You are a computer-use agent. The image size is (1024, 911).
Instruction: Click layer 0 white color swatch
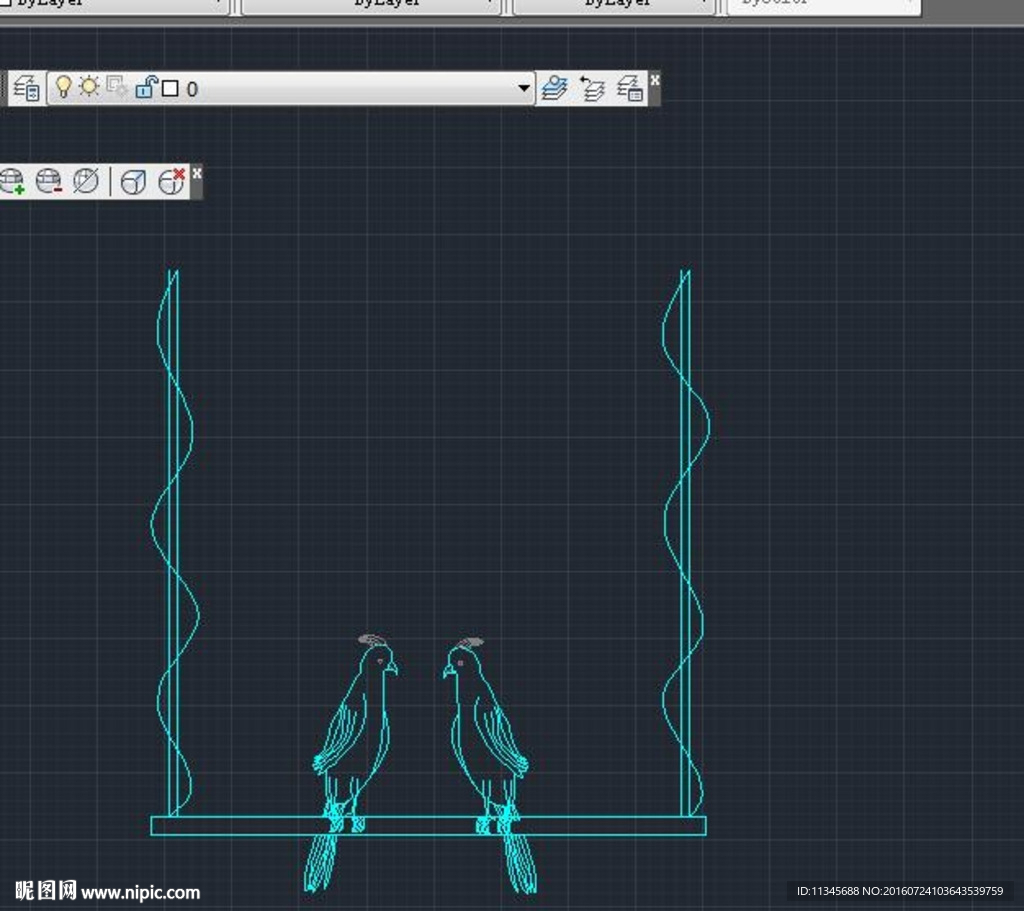tap(169, 87)
